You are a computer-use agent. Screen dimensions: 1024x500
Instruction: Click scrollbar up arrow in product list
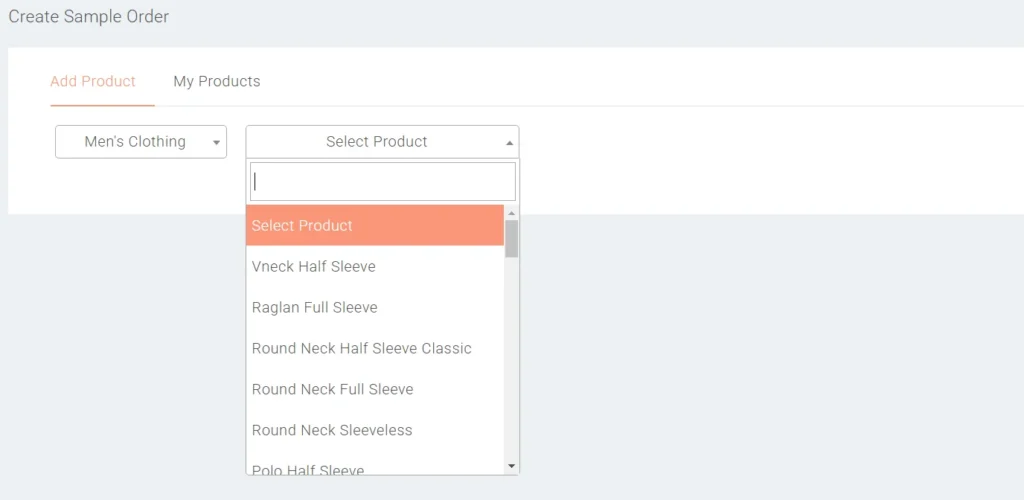point(512,213)
